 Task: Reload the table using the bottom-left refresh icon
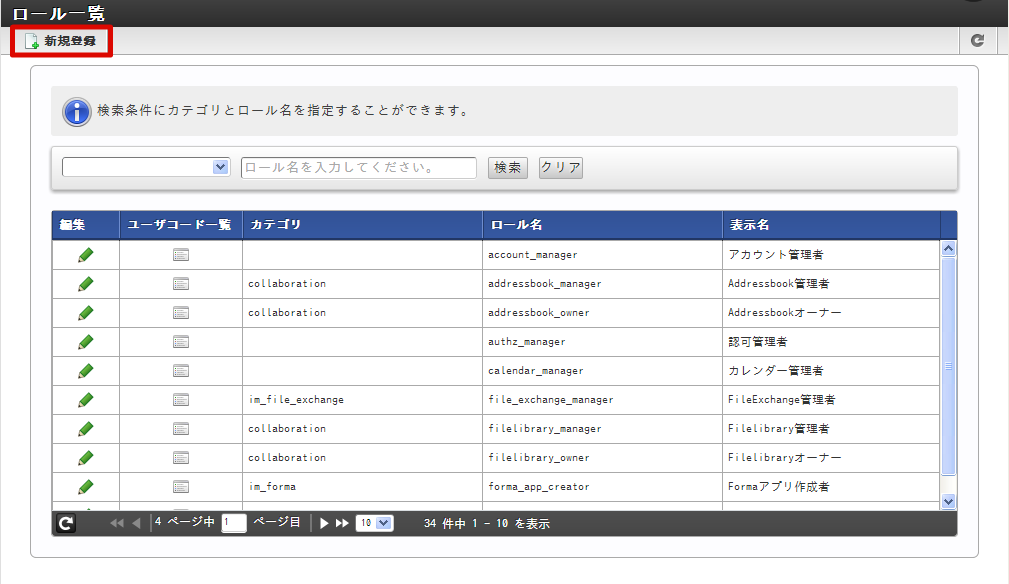[66, 523]
